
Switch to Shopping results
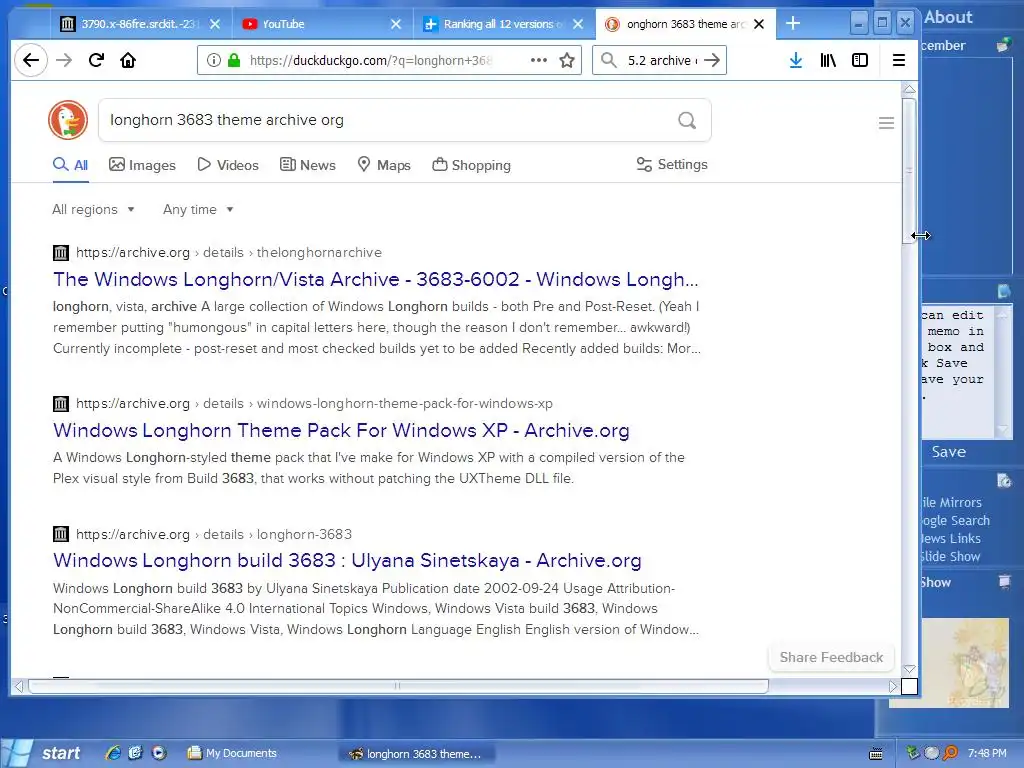click(x=472, y=165)
